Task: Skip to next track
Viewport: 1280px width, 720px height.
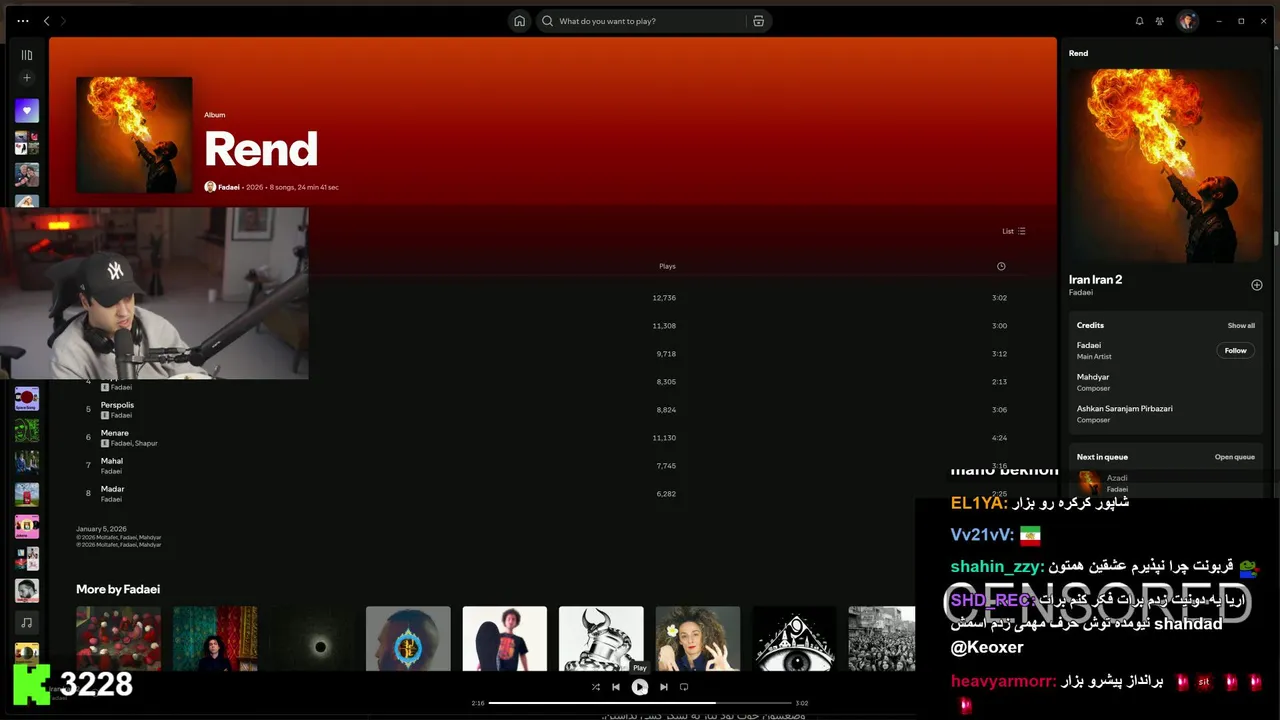Action: 663,687
